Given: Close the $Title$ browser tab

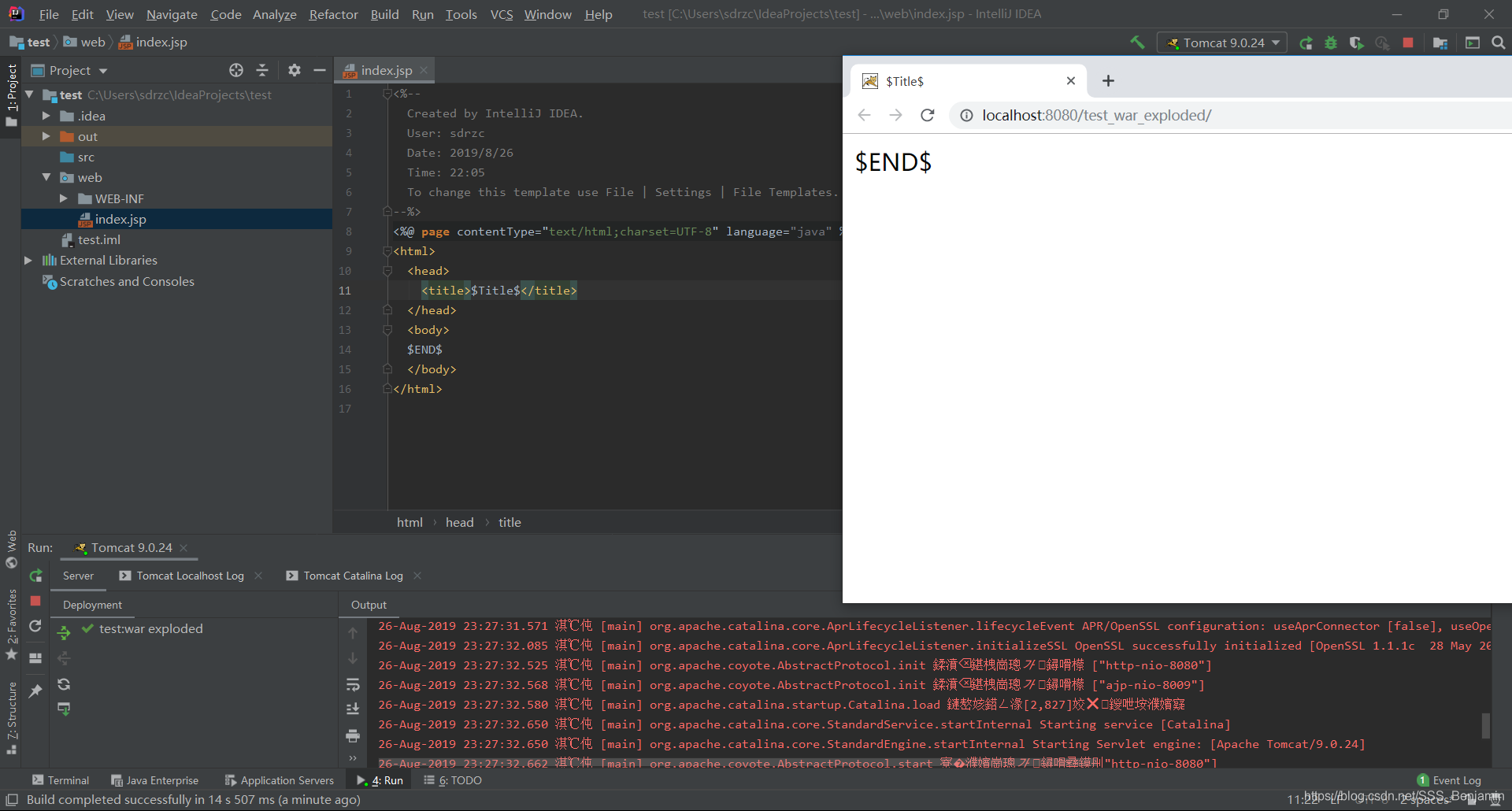Looking at the screenshot, I should [1071, 80].
